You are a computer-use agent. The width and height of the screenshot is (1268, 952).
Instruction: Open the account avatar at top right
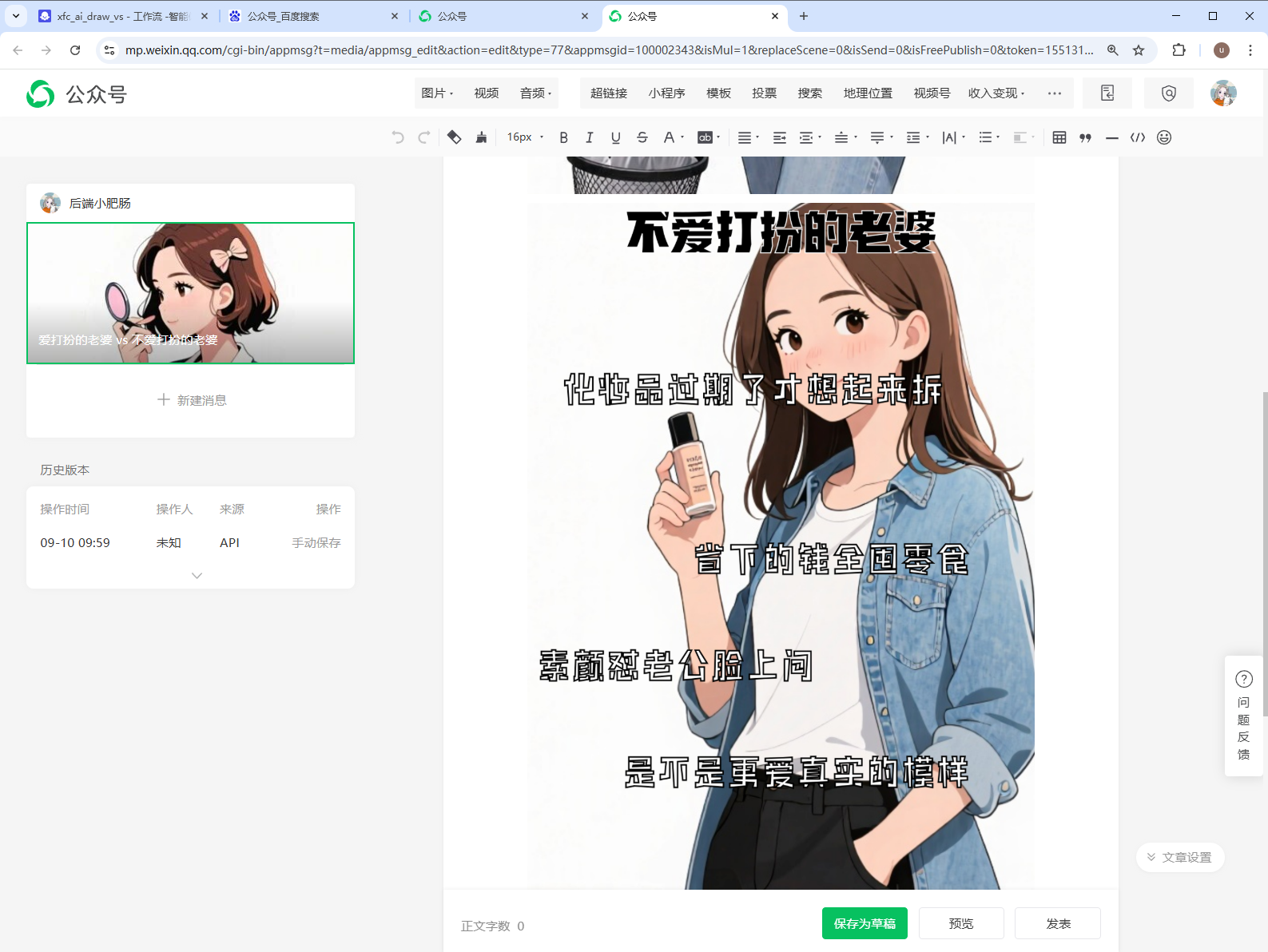[1223, 93]
